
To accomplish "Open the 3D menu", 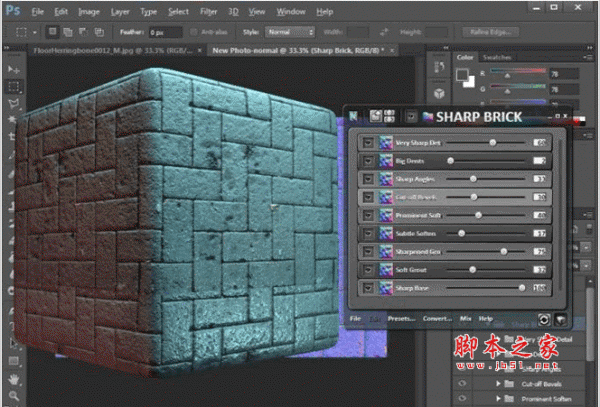I will (x=233, y=12).
